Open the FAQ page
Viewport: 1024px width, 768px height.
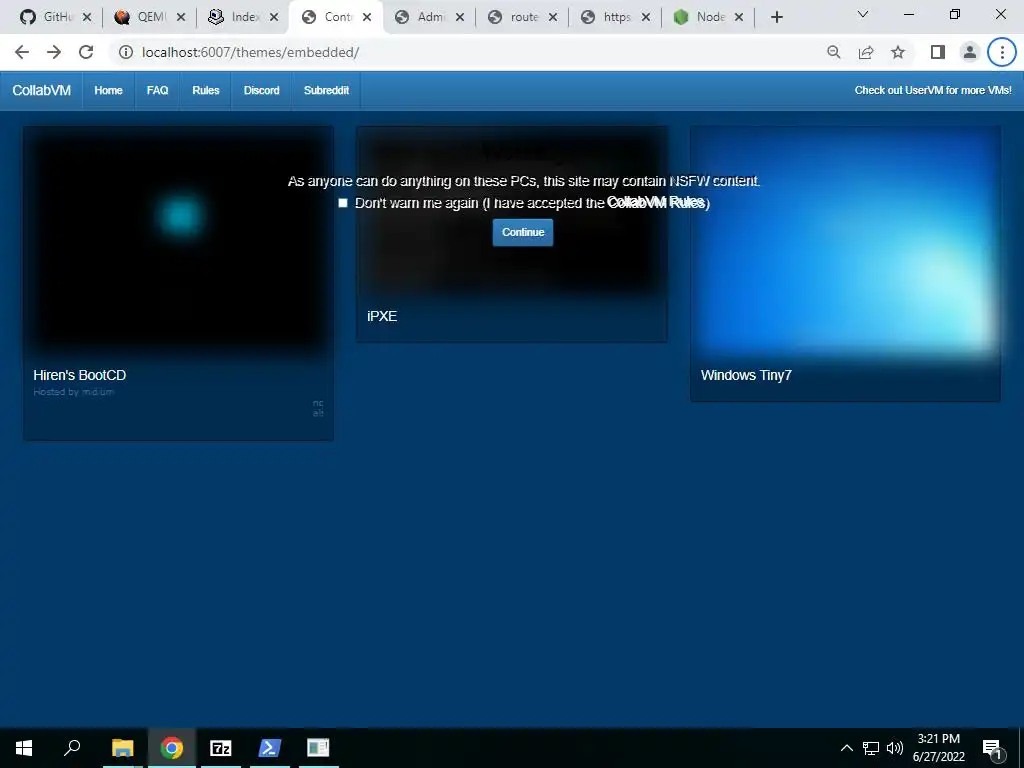(157, 91)
